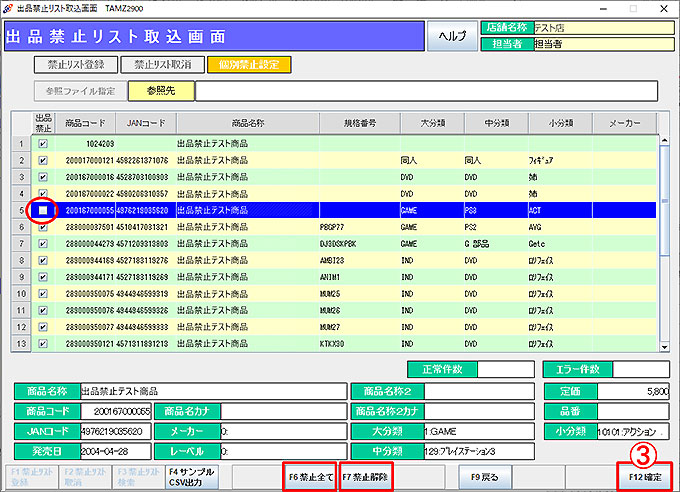Click the 大分類 column header
Screen dimensions: 680x492
(431, 123)
